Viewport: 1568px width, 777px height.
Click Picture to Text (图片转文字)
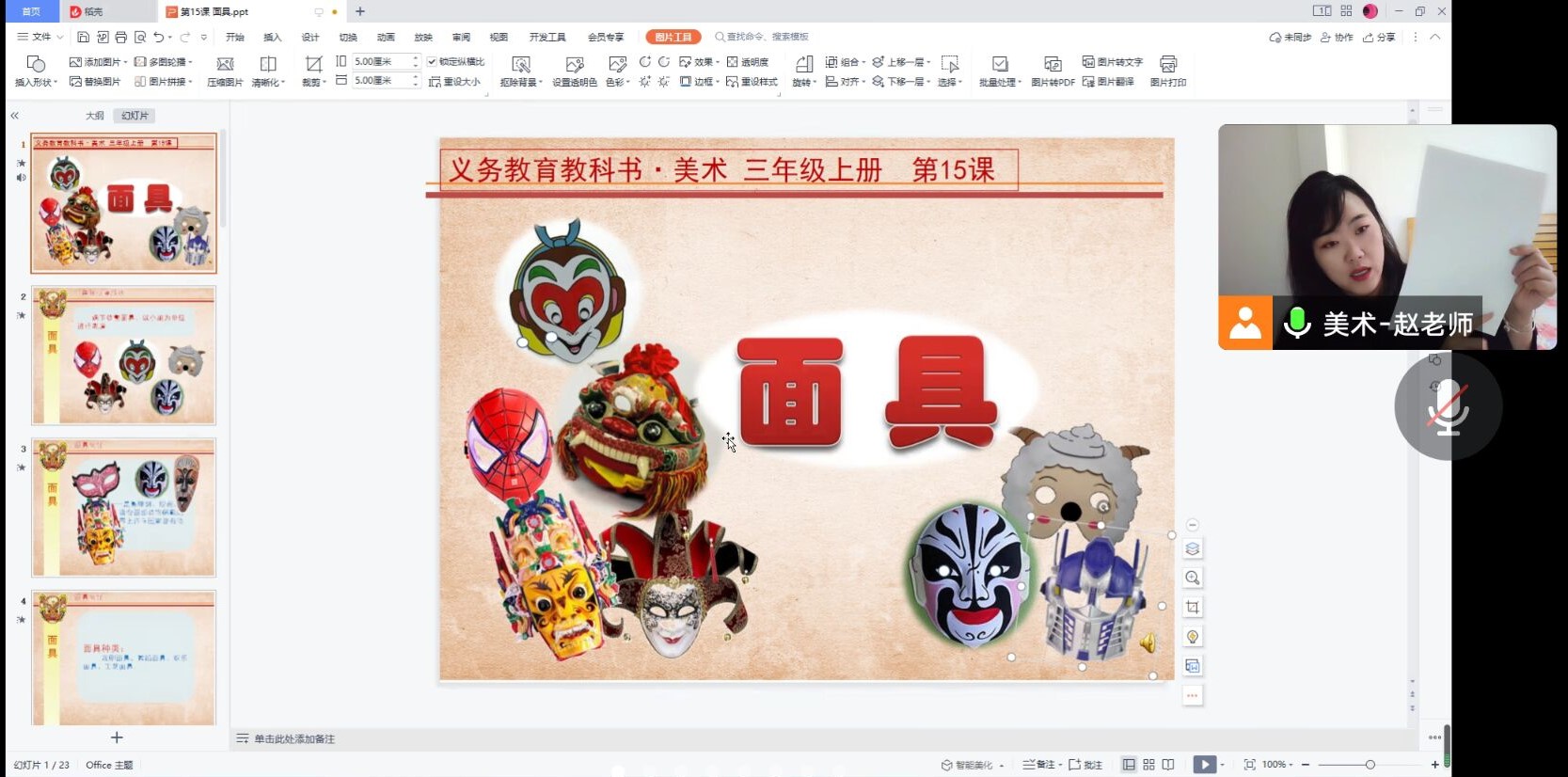(1113, 62)
